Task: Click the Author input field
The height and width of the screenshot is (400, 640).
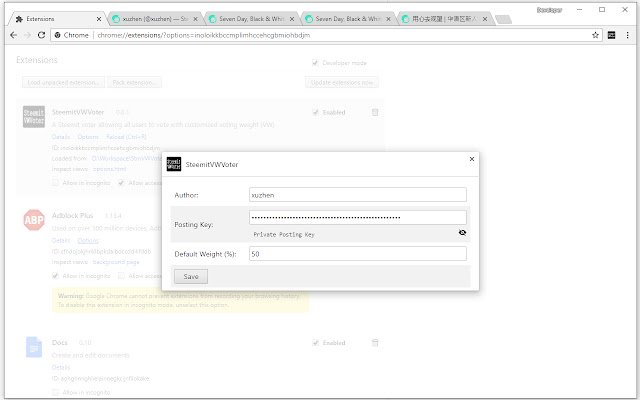Action: pyautogui.click(x=358, y=195)
